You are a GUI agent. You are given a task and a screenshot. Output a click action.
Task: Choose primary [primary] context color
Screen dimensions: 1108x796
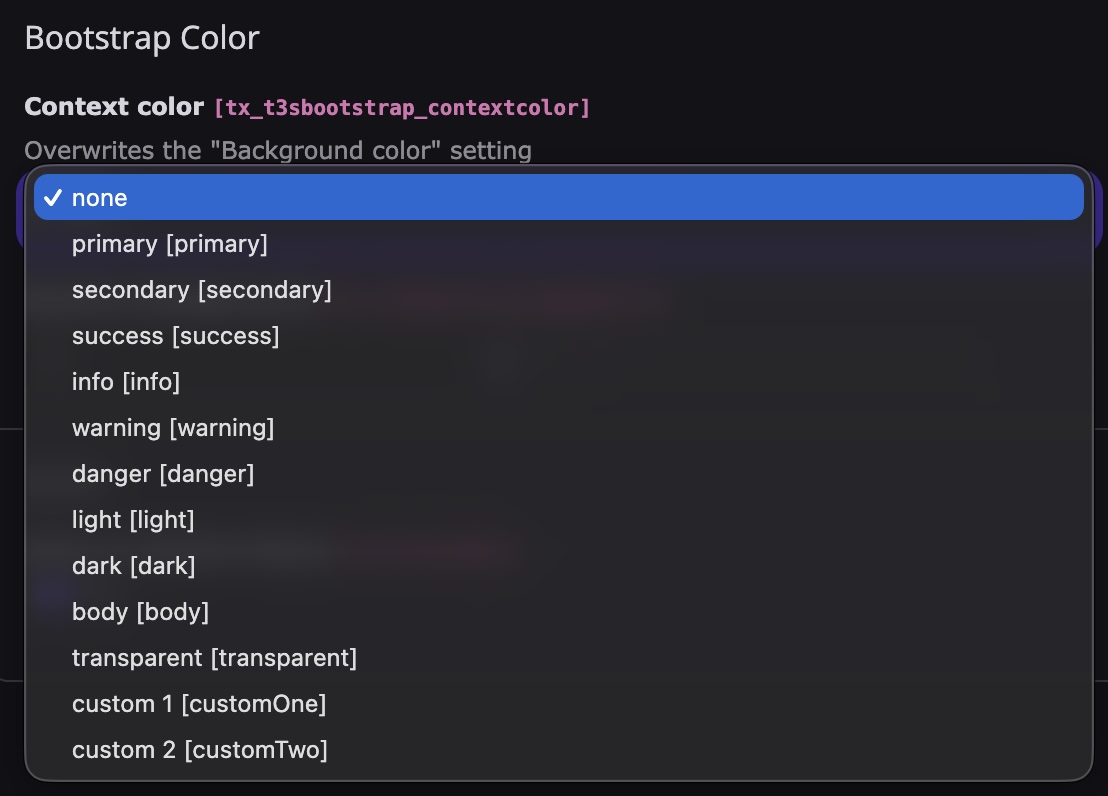tap(169, 244)
